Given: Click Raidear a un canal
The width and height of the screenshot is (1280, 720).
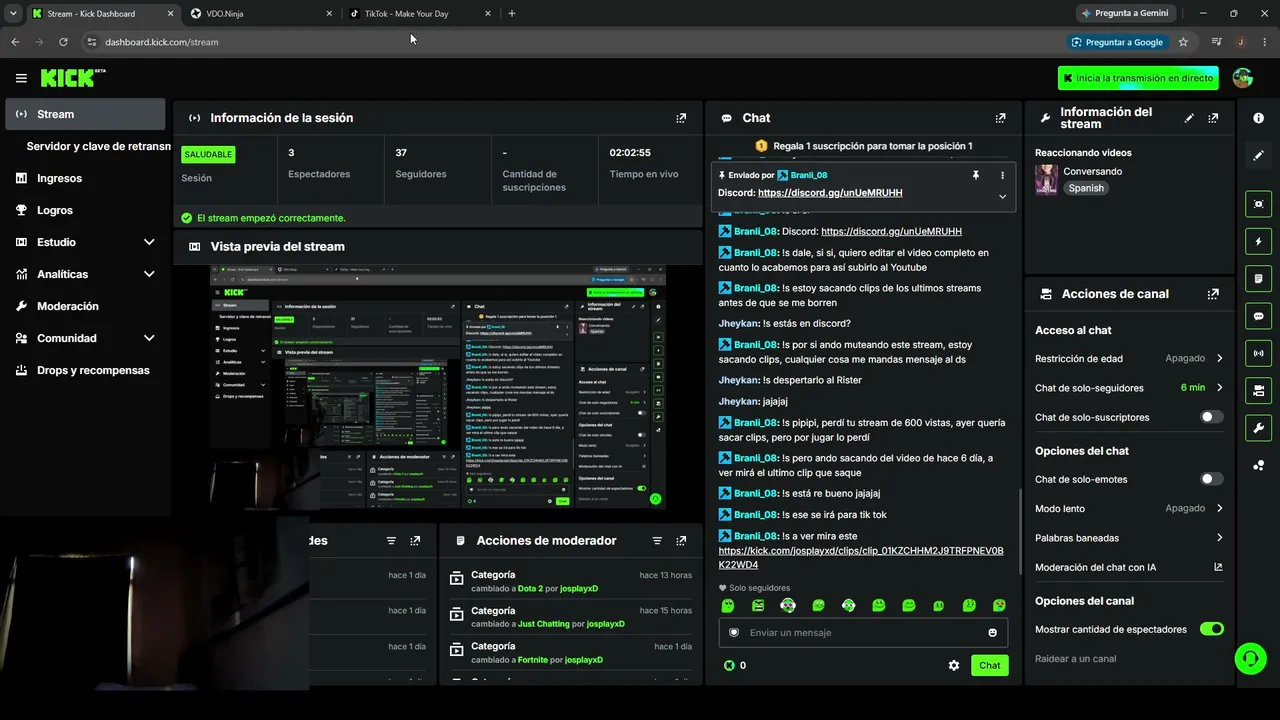Looking at the screenshot, I should tap(1075, 659).
